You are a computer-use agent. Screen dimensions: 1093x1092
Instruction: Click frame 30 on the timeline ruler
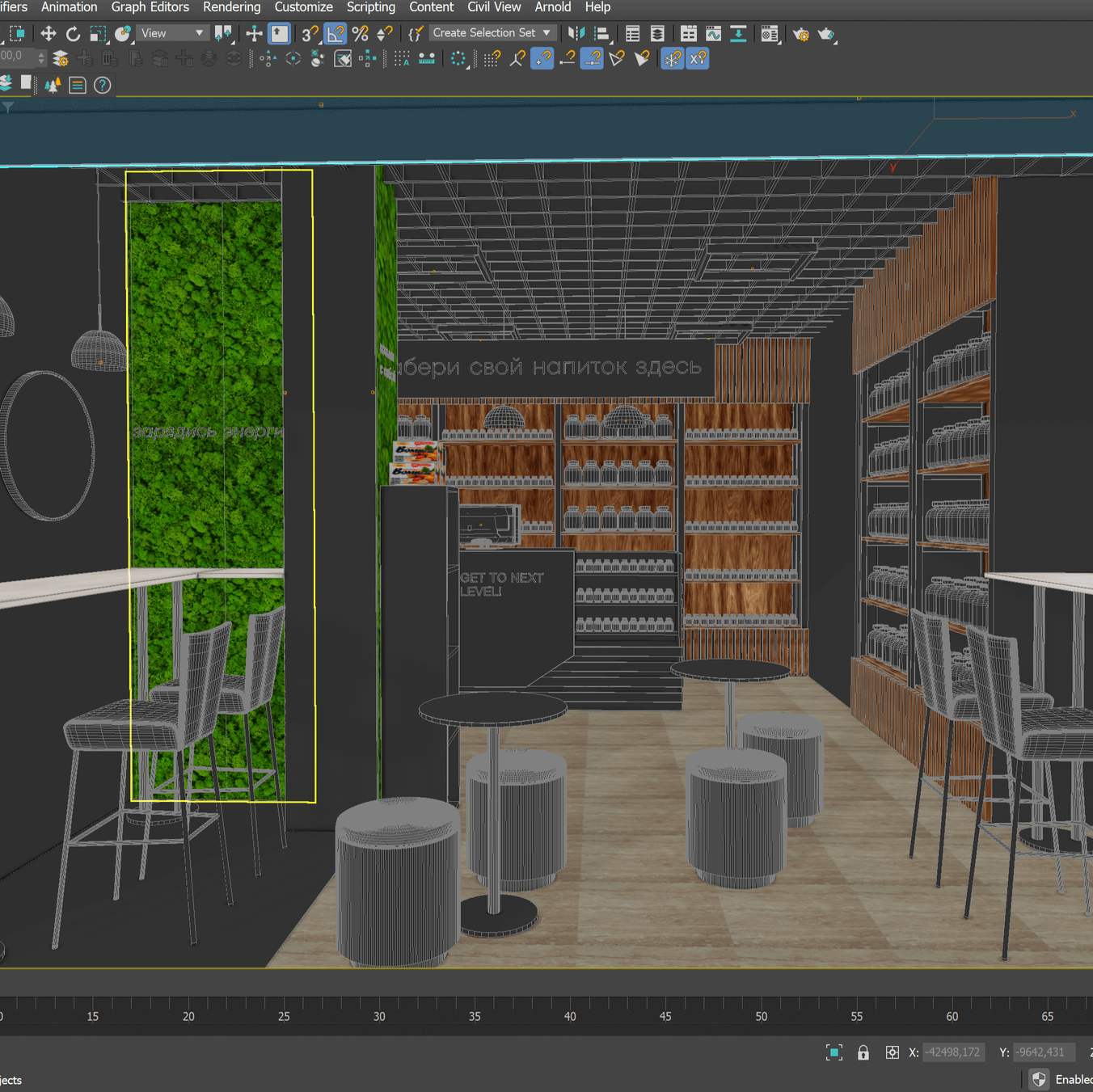(x=379, y=1016)
